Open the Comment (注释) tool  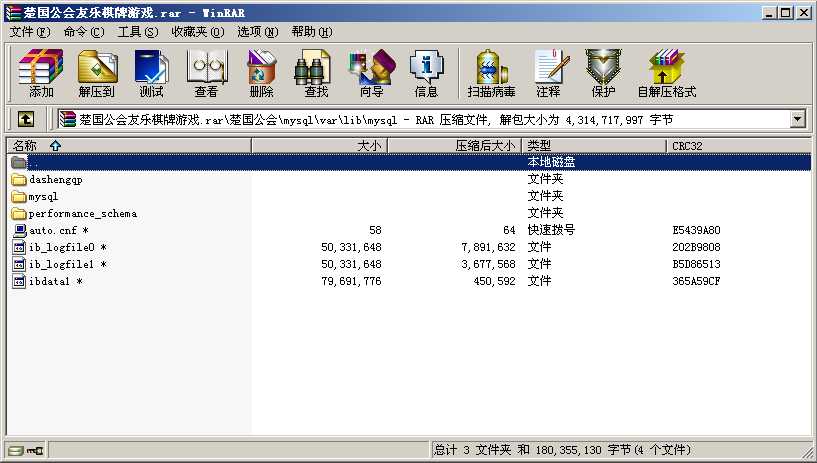click(x=549, y=73)
